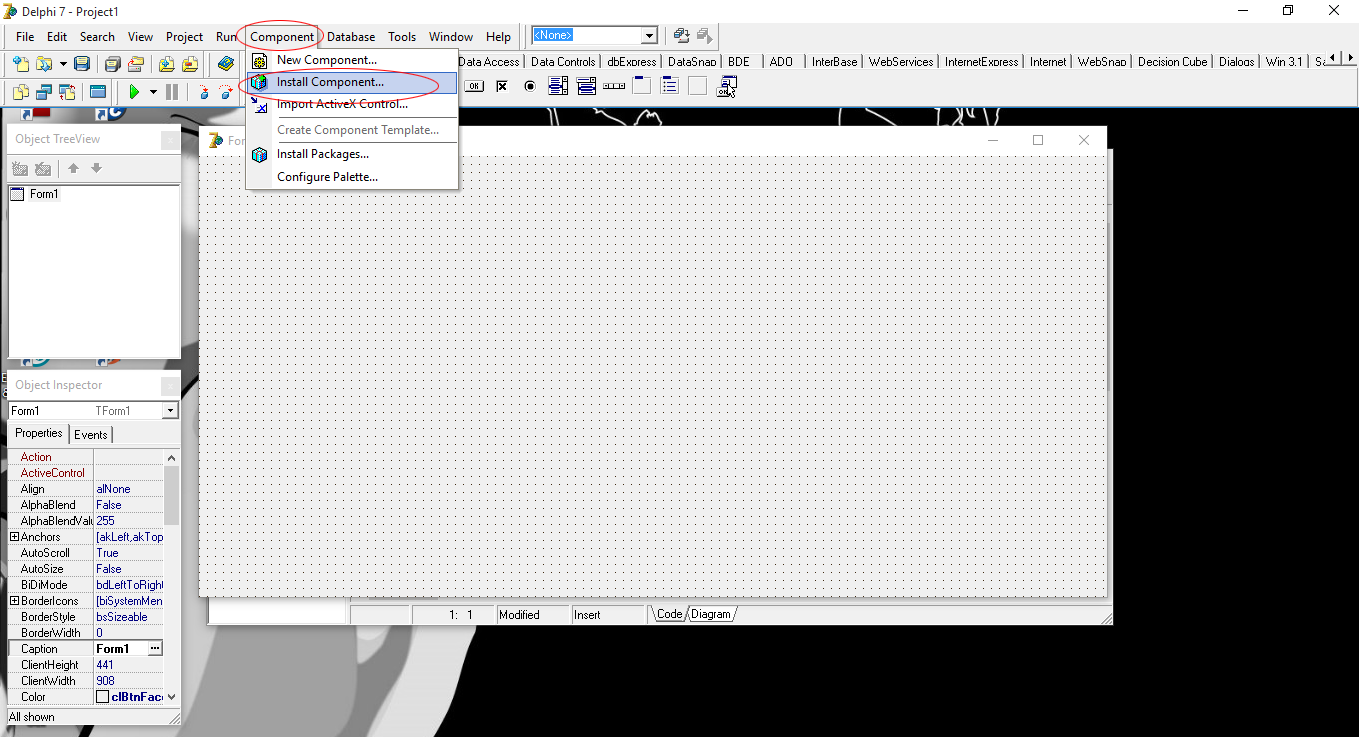The image size is (1360, 737).
Task: Click the Color property swatch
Action: 102,697
